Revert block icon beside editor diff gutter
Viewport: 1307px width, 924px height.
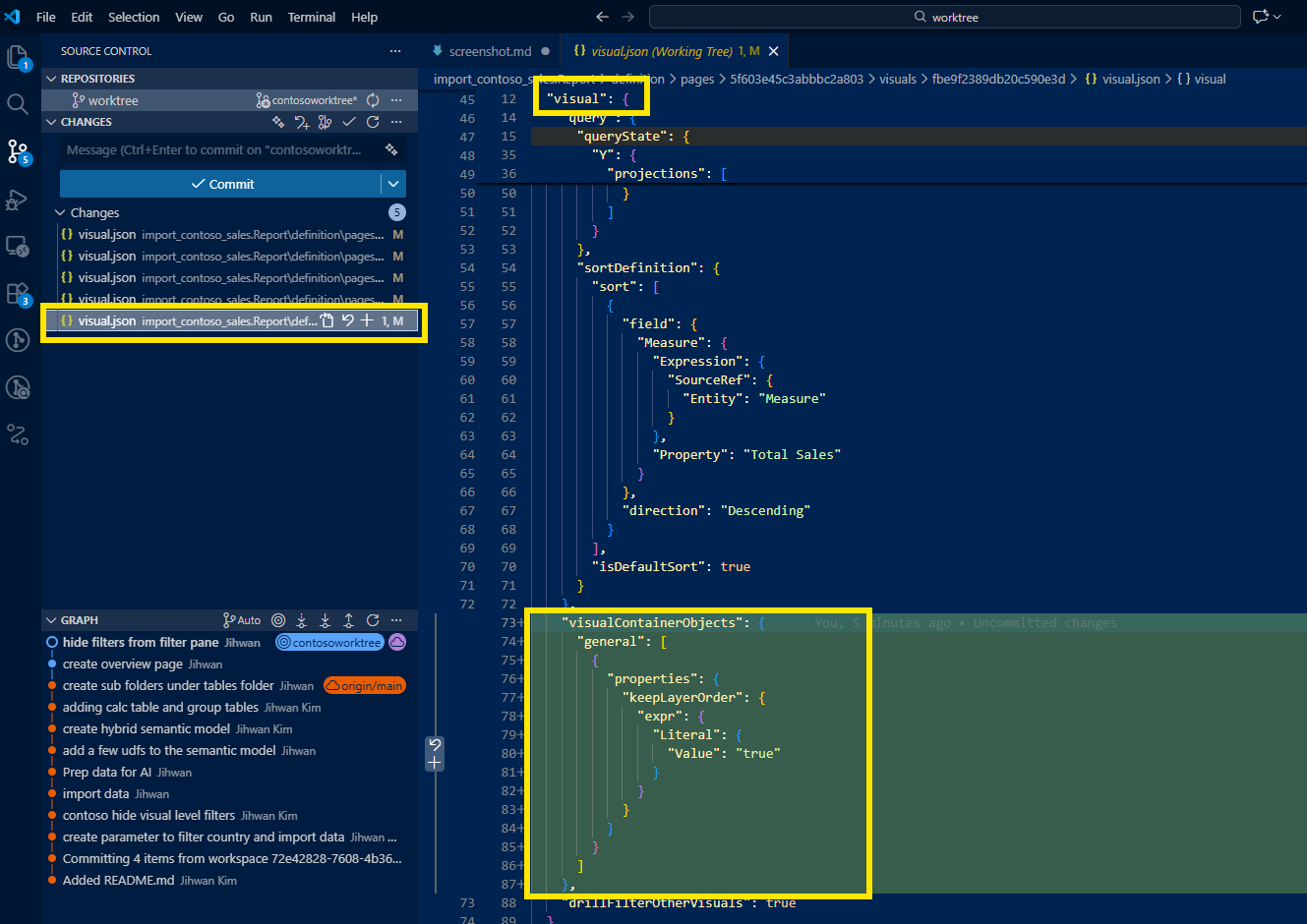(x=435, y=745)
